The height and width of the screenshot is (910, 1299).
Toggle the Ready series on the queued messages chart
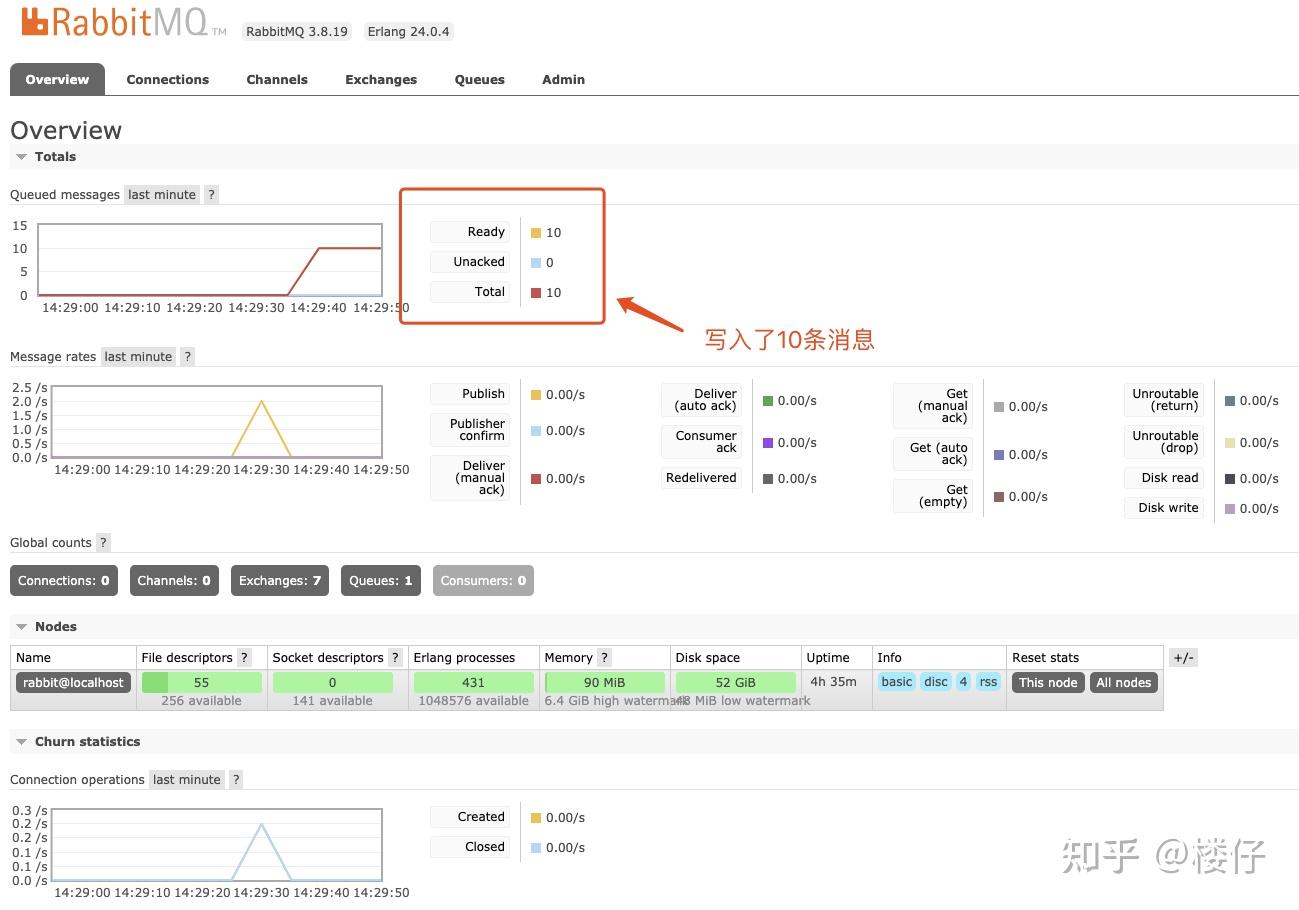tap(469, 231)
